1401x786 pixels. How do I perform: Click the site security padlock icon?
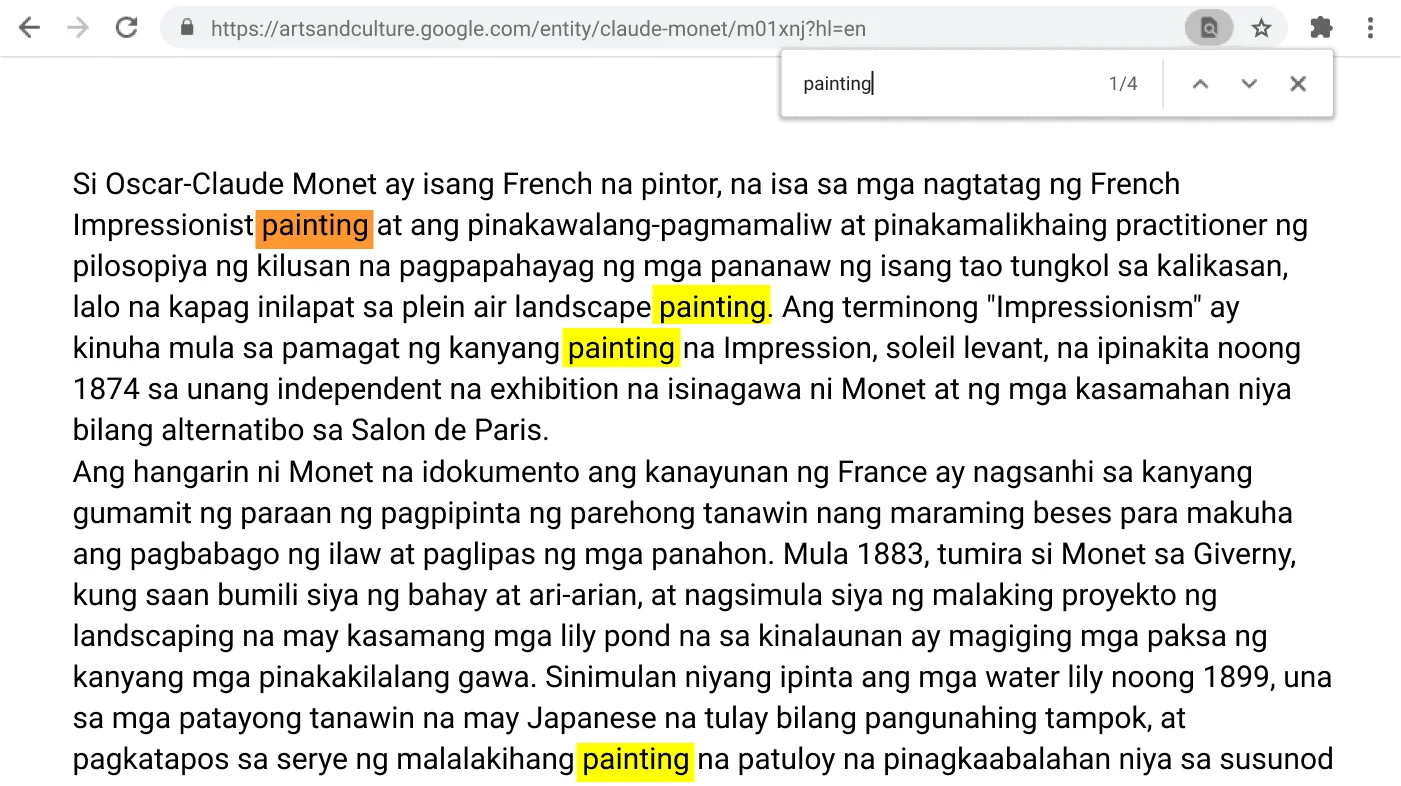pyautogui.click(x=187, y=27)
